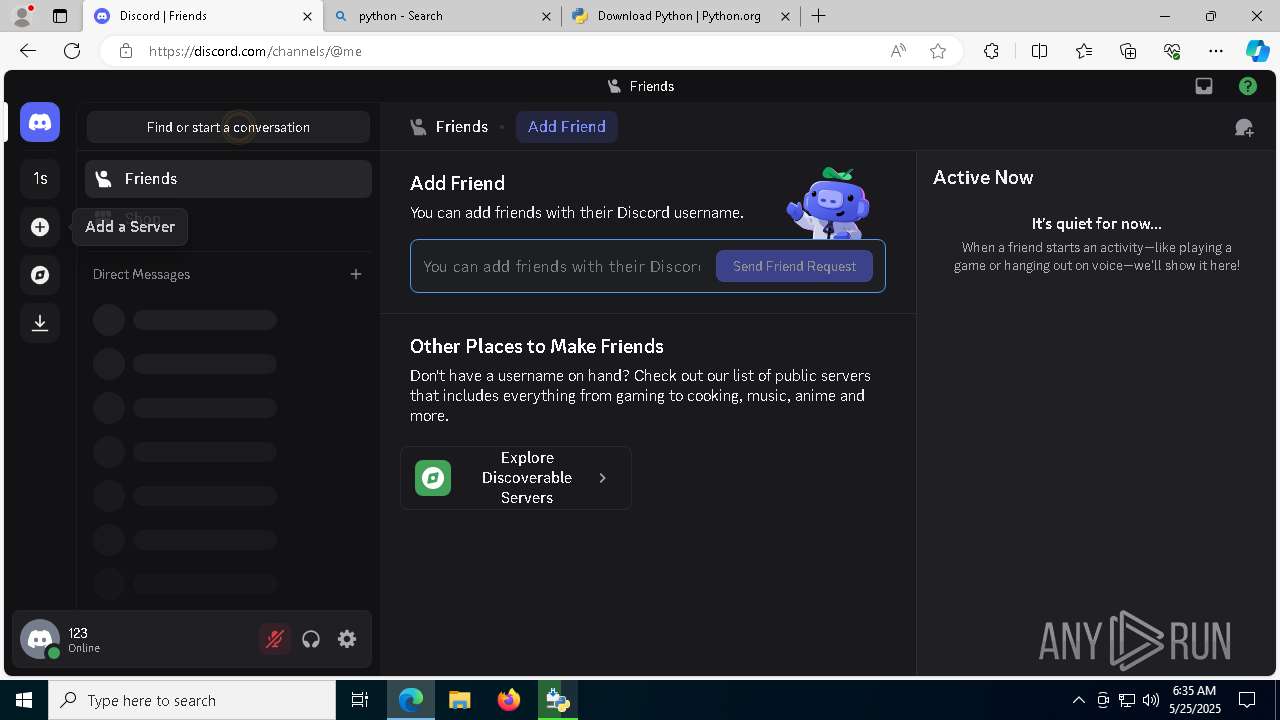1280x720 pixels.
Task: Open Edge tab actions menu
Action: (60, 16)
